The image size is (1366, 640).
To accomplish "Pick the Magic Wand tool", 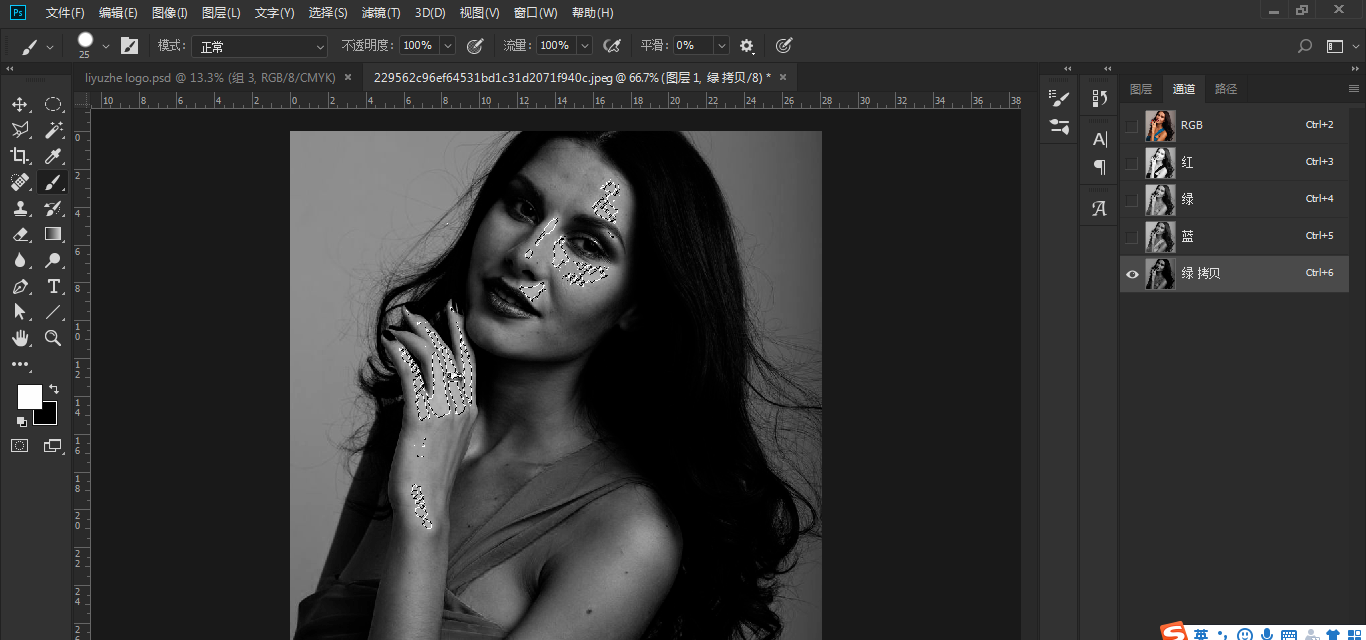I will [x=54, y=130].
